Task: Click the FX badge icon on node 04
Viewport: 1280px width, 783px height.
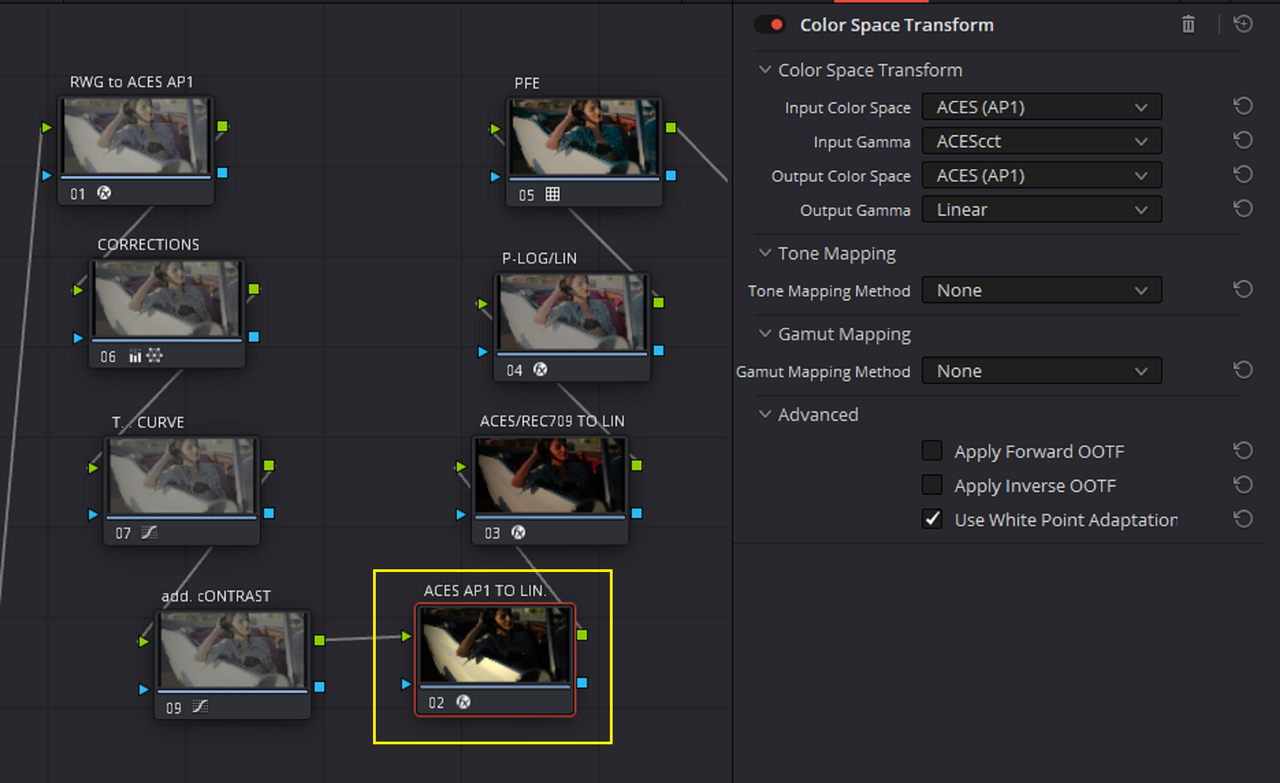Action: click(540, 369)
